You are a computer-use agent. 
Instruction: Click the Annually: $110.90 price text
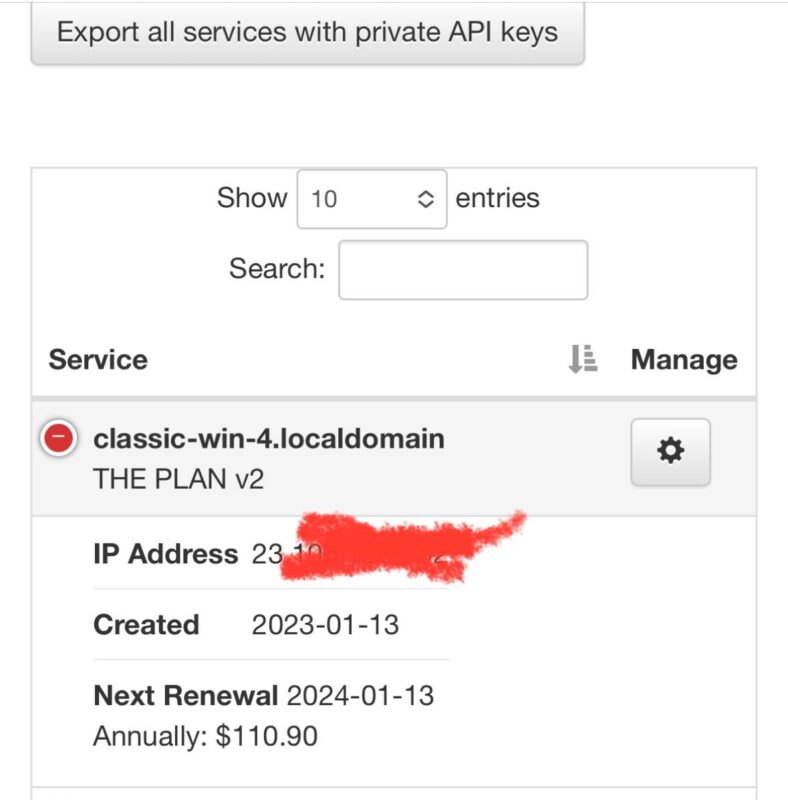[x=205, y=737]
